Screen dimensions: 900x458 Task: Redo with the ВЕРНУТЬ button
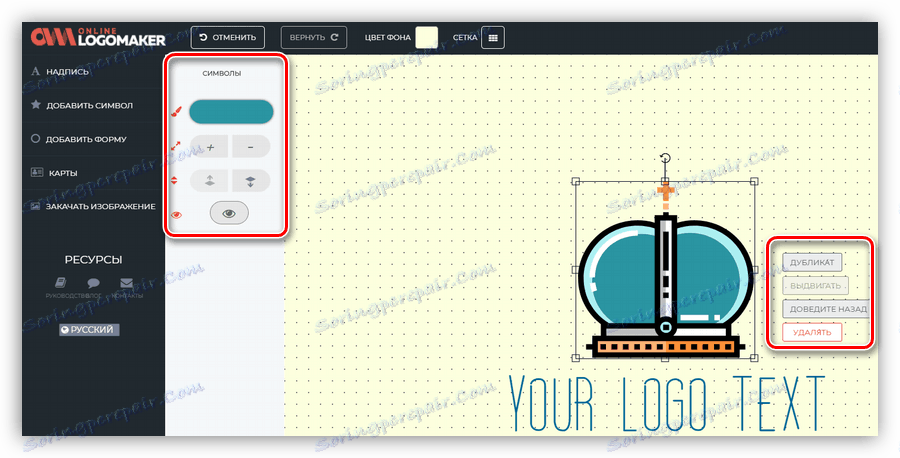314,37
